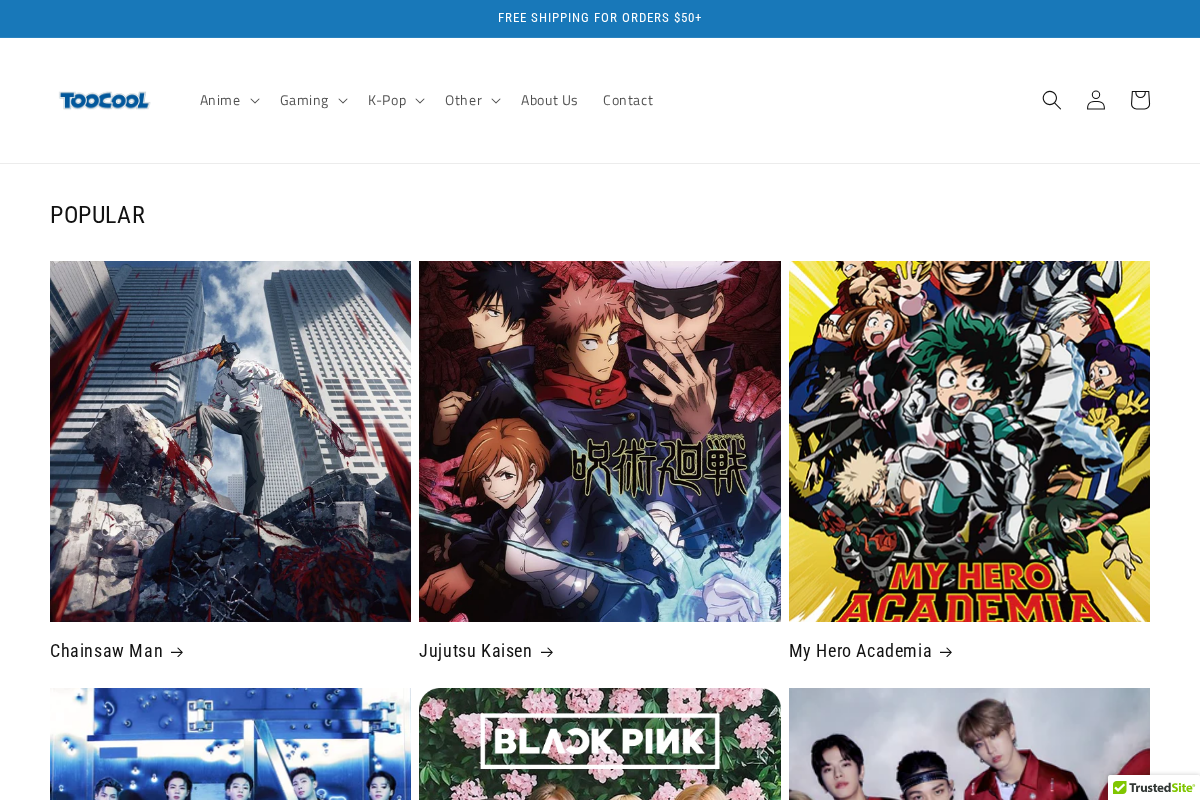Click the Log in account icon
This screenshot has height=800, width=1200.
tap(1094, 100)
